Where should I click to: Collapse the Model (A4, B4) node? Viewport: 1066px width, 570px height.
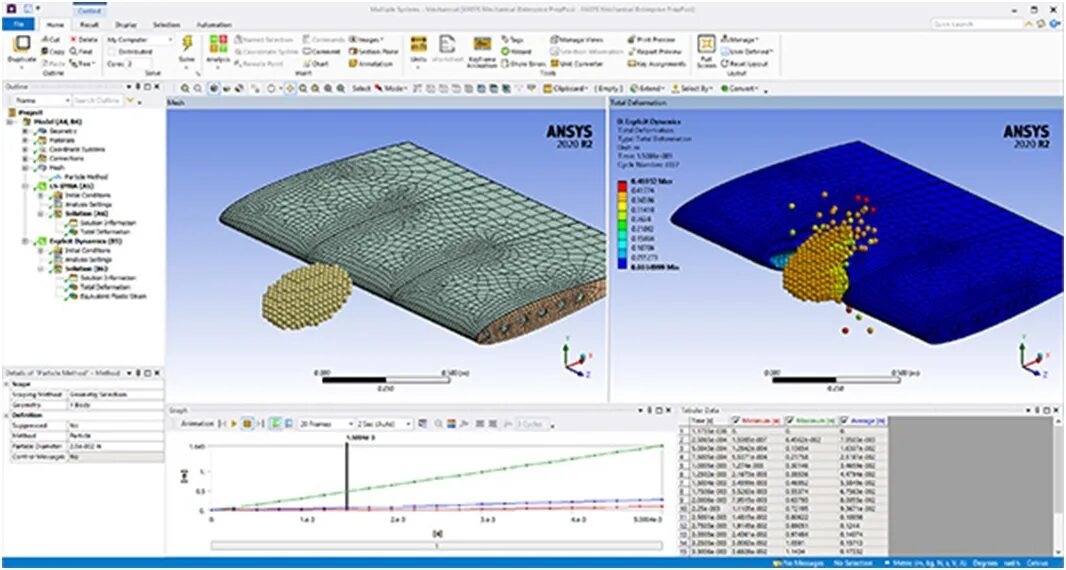[x=10, y=122]
